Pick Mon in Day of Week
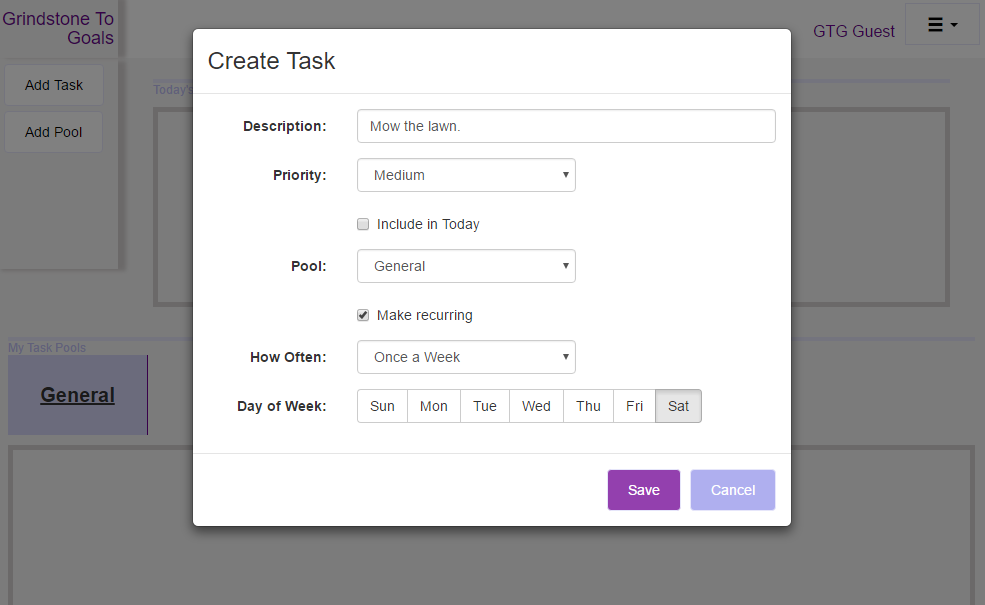 [x=434, y=406]
